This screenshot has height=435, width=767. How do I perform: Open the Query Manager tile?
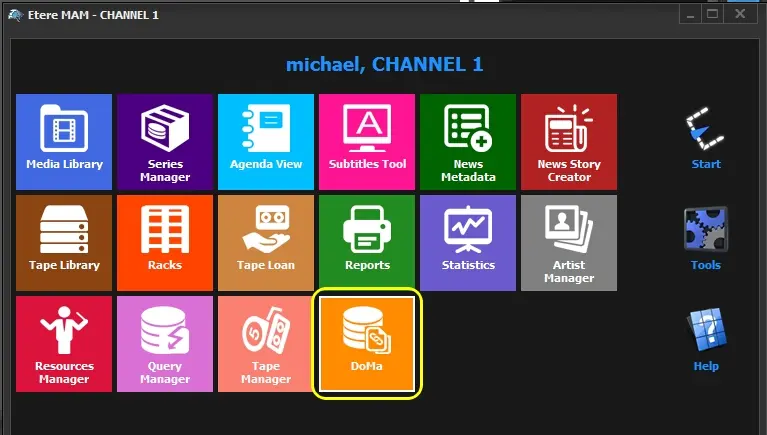(165, 343)
